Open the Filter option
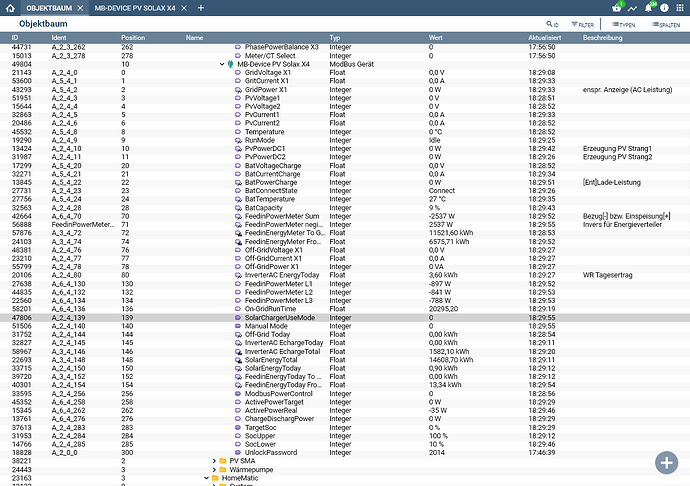 pyautogui.click(x=586, y=23)
